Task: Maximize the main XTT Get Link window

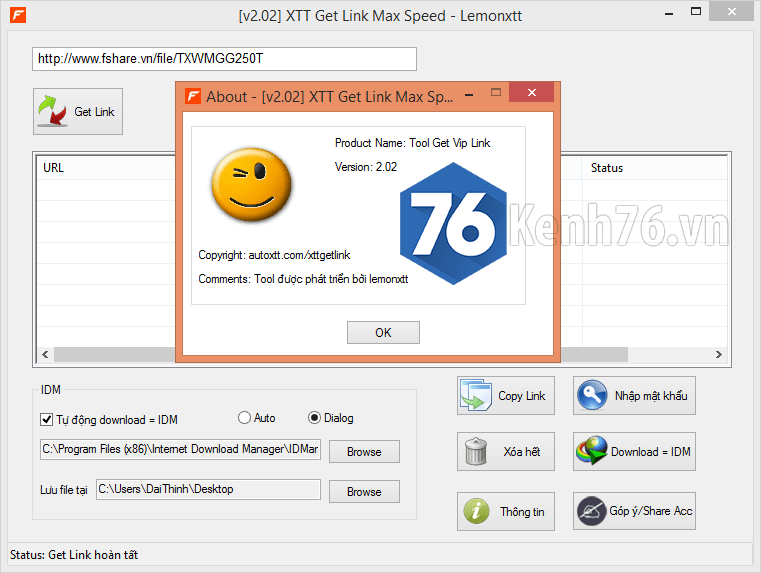Action: pos(695,12)
